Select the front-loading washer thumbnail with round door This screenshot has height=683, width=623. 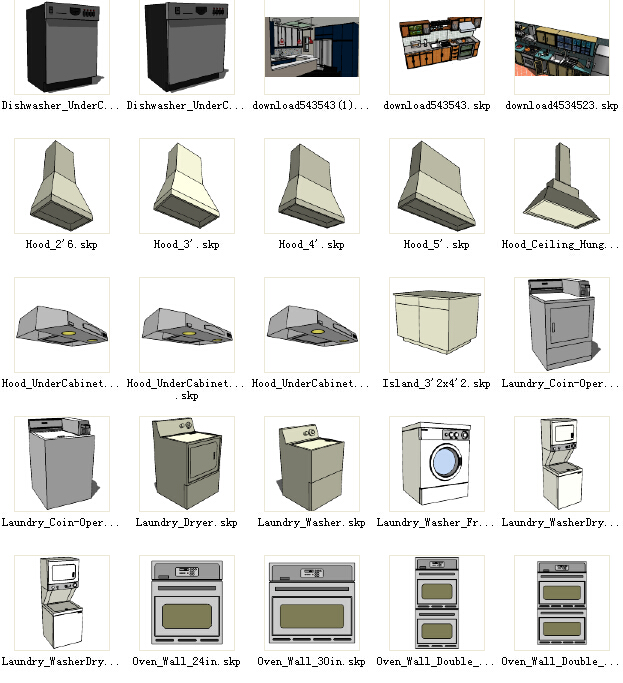437,464
